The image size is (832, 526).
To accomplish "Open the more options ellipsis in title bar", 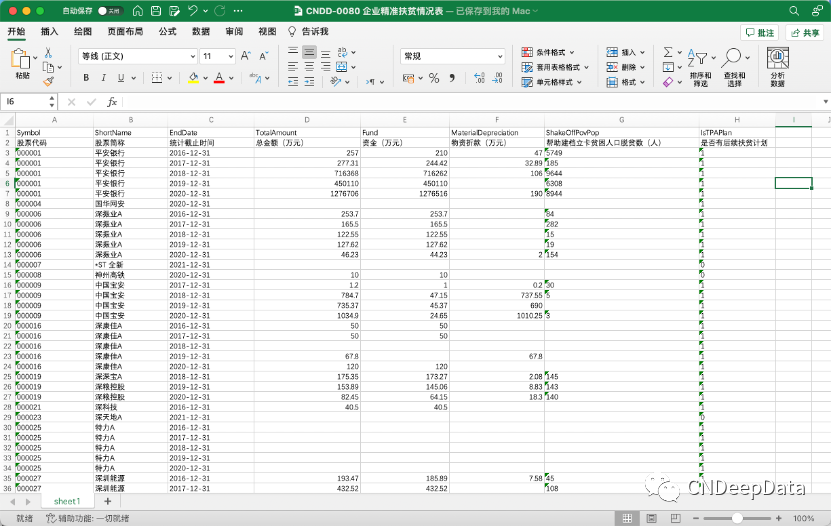I will pyautogui.click(x=238, y=11).
